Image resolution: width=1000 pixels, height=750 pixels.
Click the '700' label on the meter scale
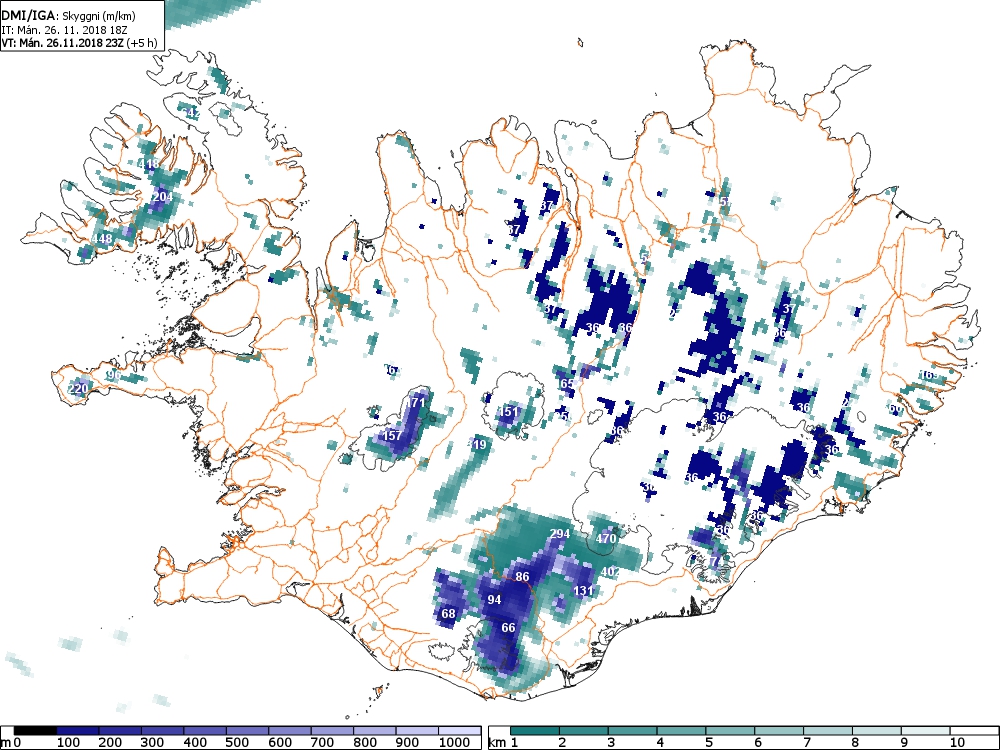(323, 742)
